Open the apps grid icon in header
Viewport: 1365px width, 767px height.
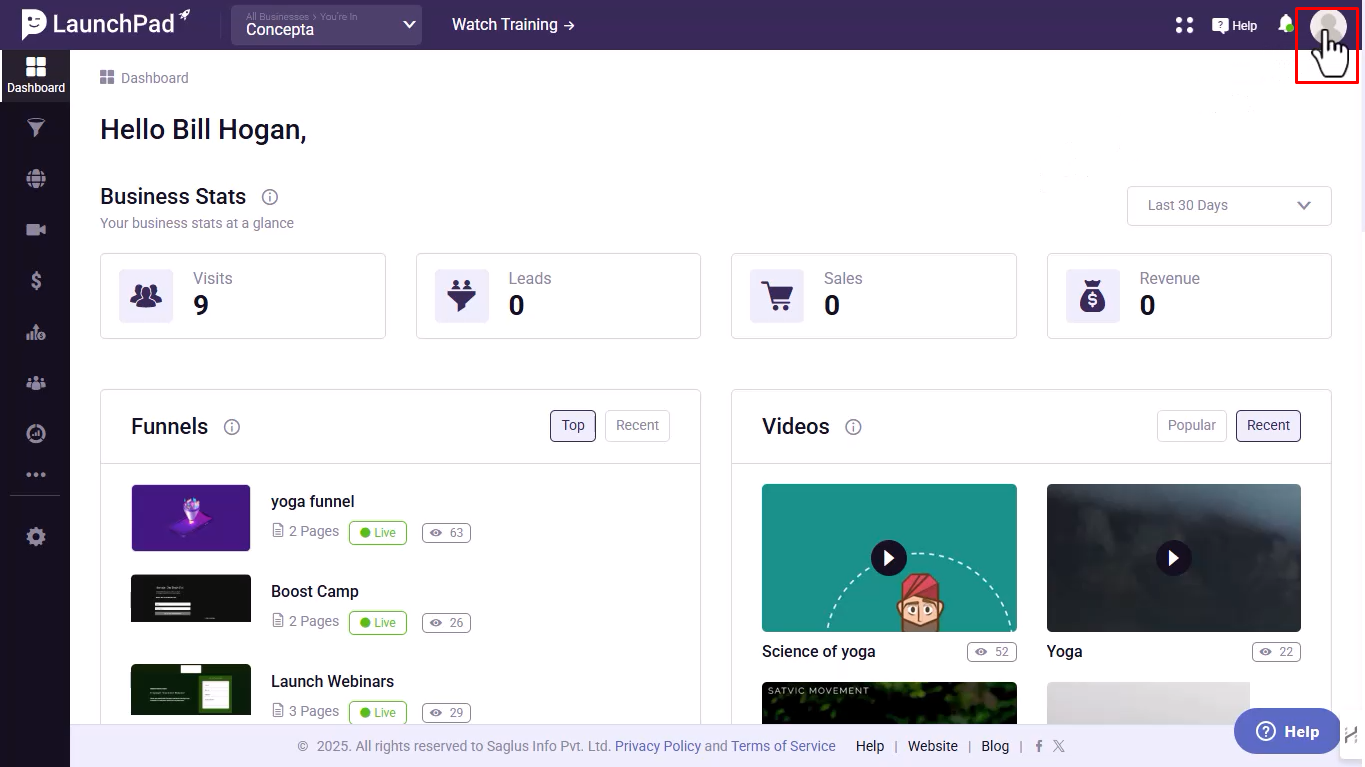click(x=1184, y=25)
